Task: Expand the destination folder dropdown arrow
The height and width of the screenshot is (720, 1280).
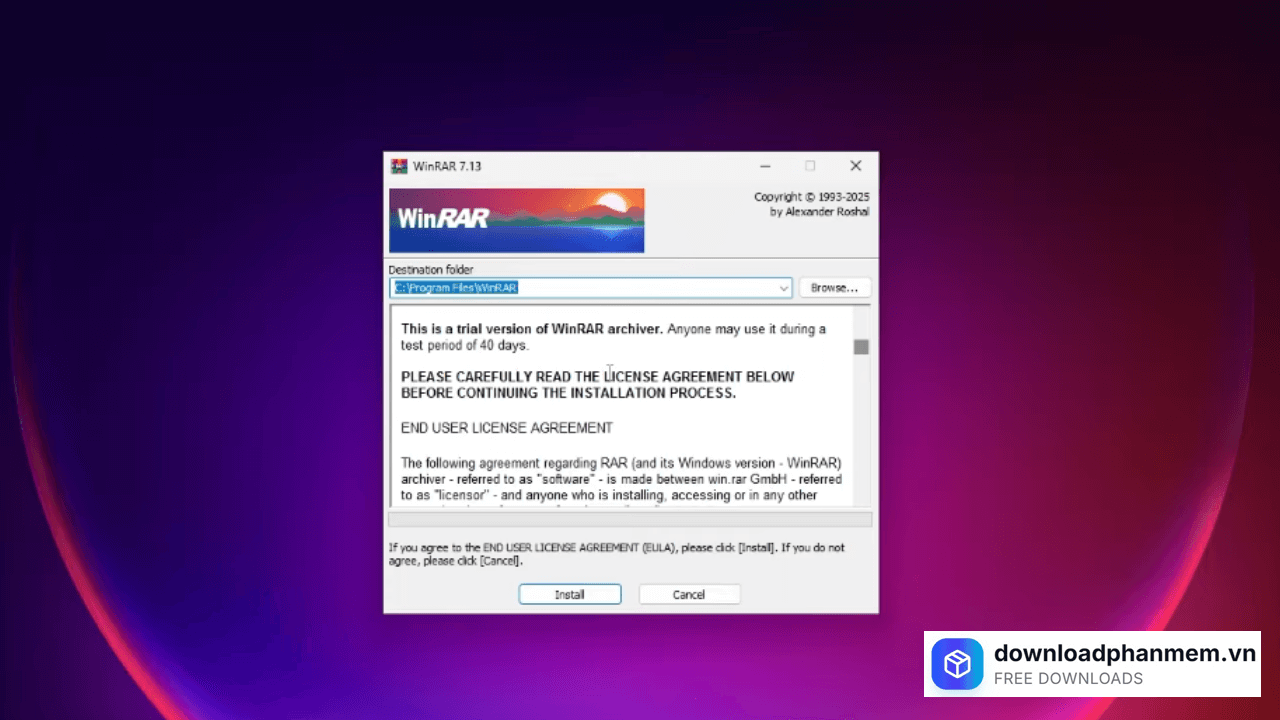Action: 783,288
